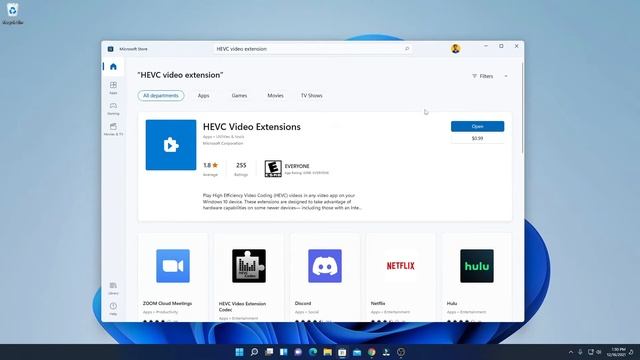640x360 pixels.
Task: Click Microsoft Store taskbar icon
Action: tap(342, 352)
